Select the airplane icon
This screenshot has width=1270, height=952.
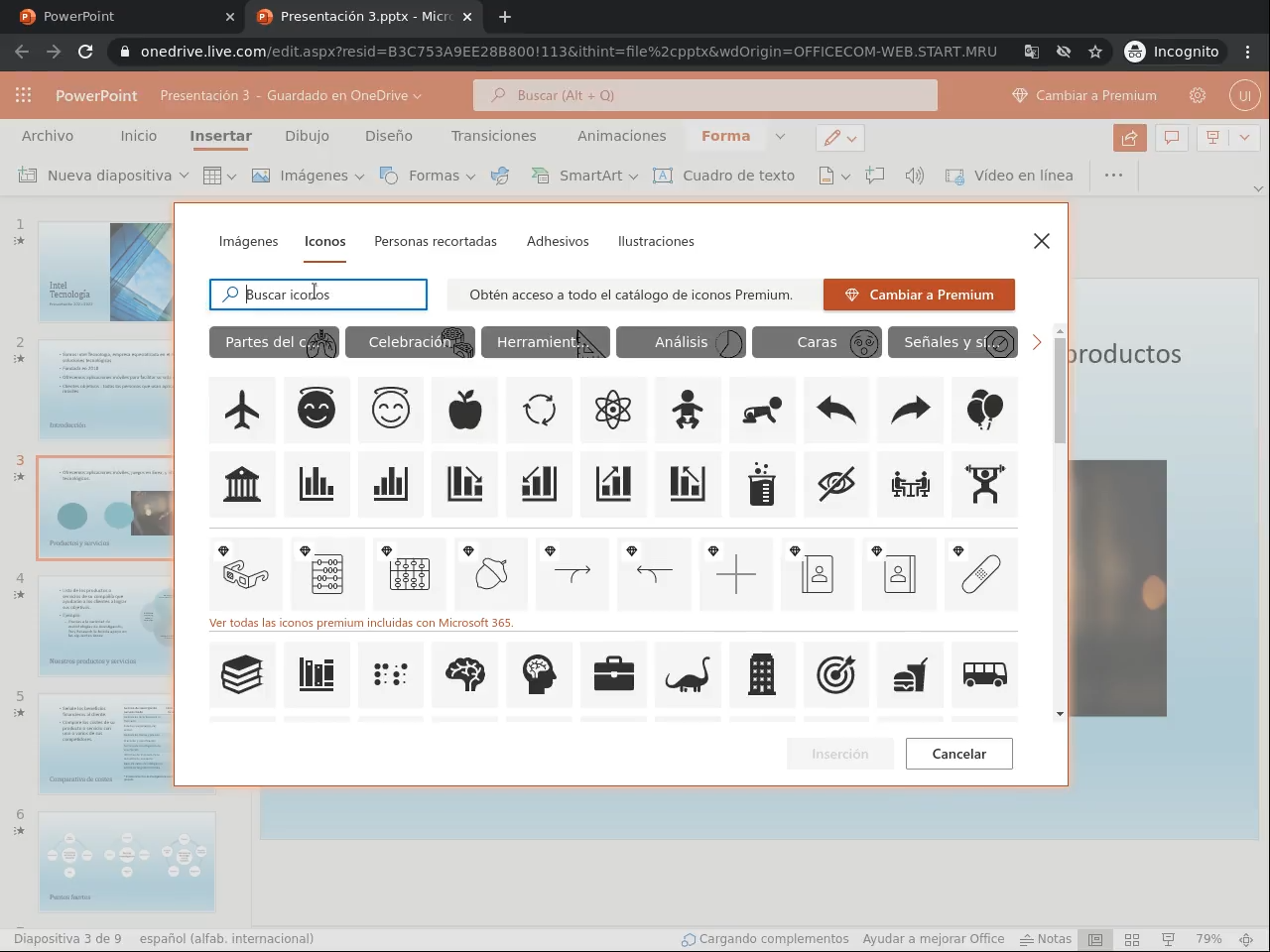click(x=242, y=410)
